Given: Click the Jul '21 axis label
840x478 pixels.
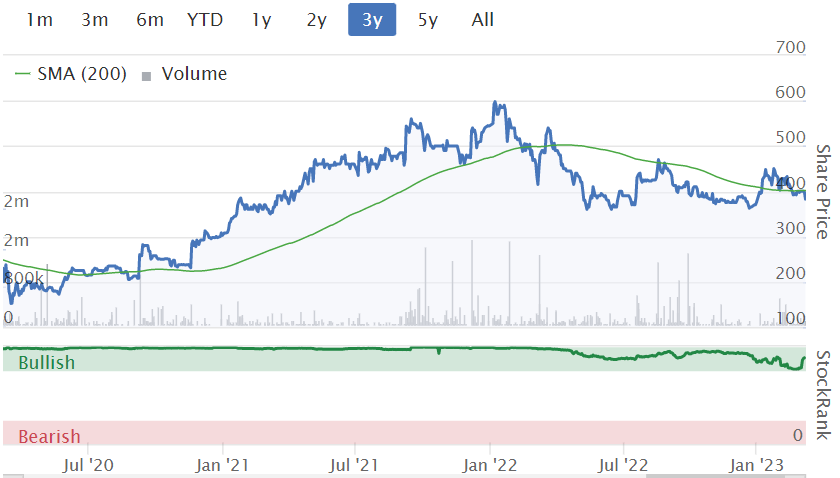Looking at the screenshot, I should 354,465.
